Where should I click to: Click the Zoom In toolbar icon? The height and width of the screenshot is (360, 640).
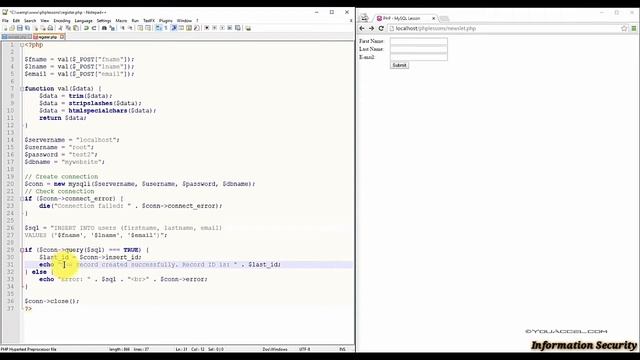tap(123, 28)
